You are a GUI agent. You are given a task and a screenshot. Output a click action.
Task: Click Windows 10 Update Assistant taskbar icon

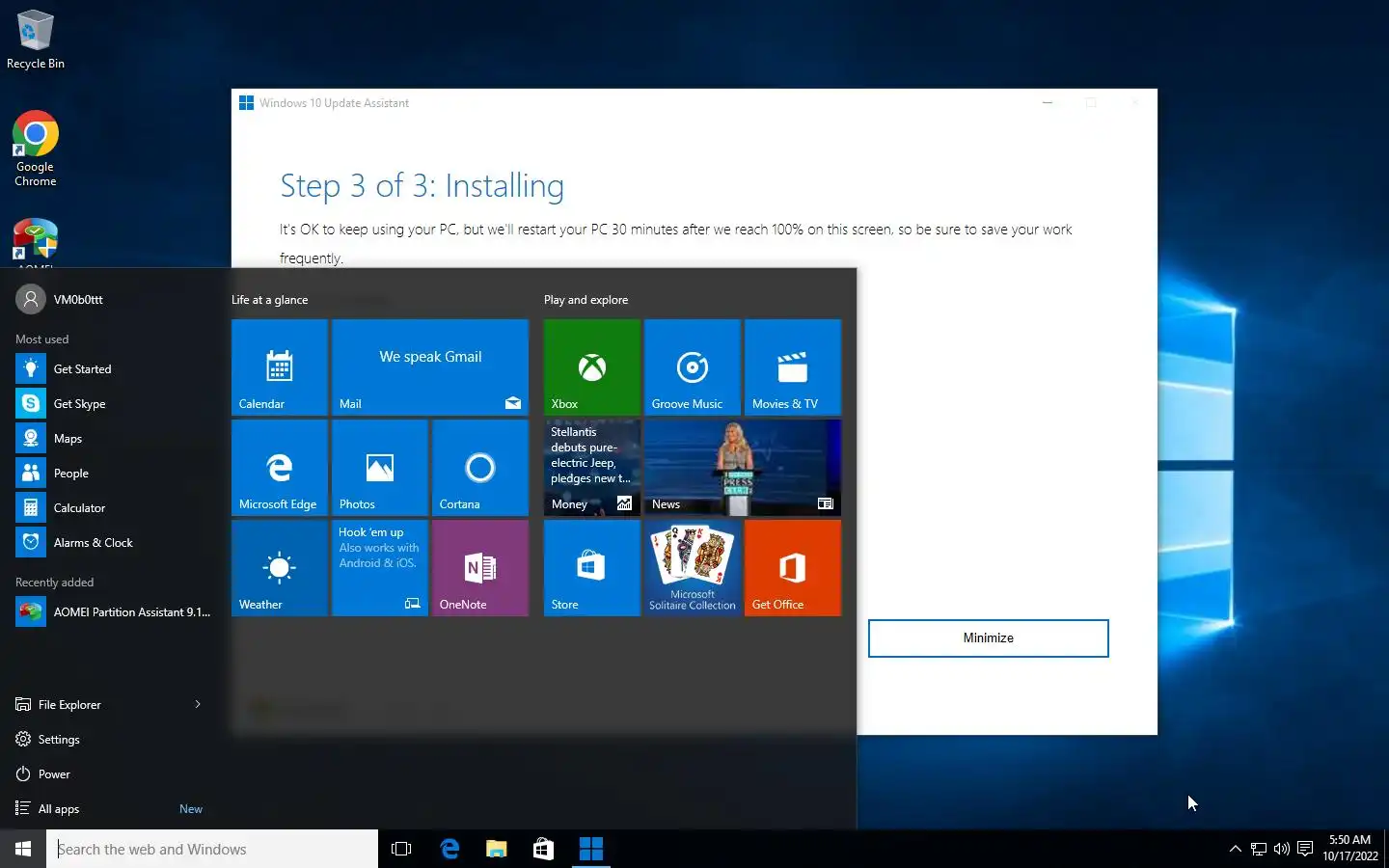point(590,849)
